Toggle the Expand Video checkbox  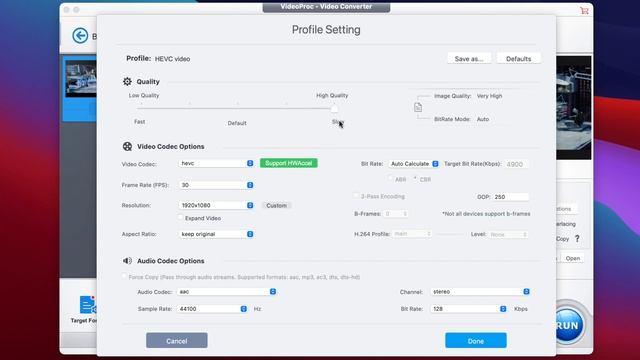coord(181,218)
